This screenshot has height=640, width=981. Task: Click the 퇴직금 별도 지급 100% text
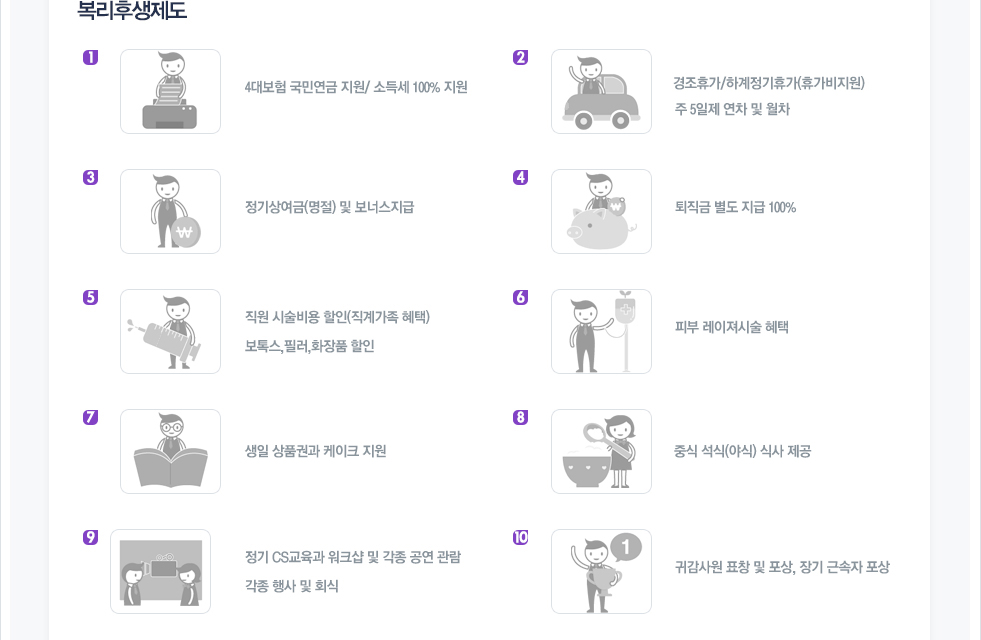click(x=735, y=208)
